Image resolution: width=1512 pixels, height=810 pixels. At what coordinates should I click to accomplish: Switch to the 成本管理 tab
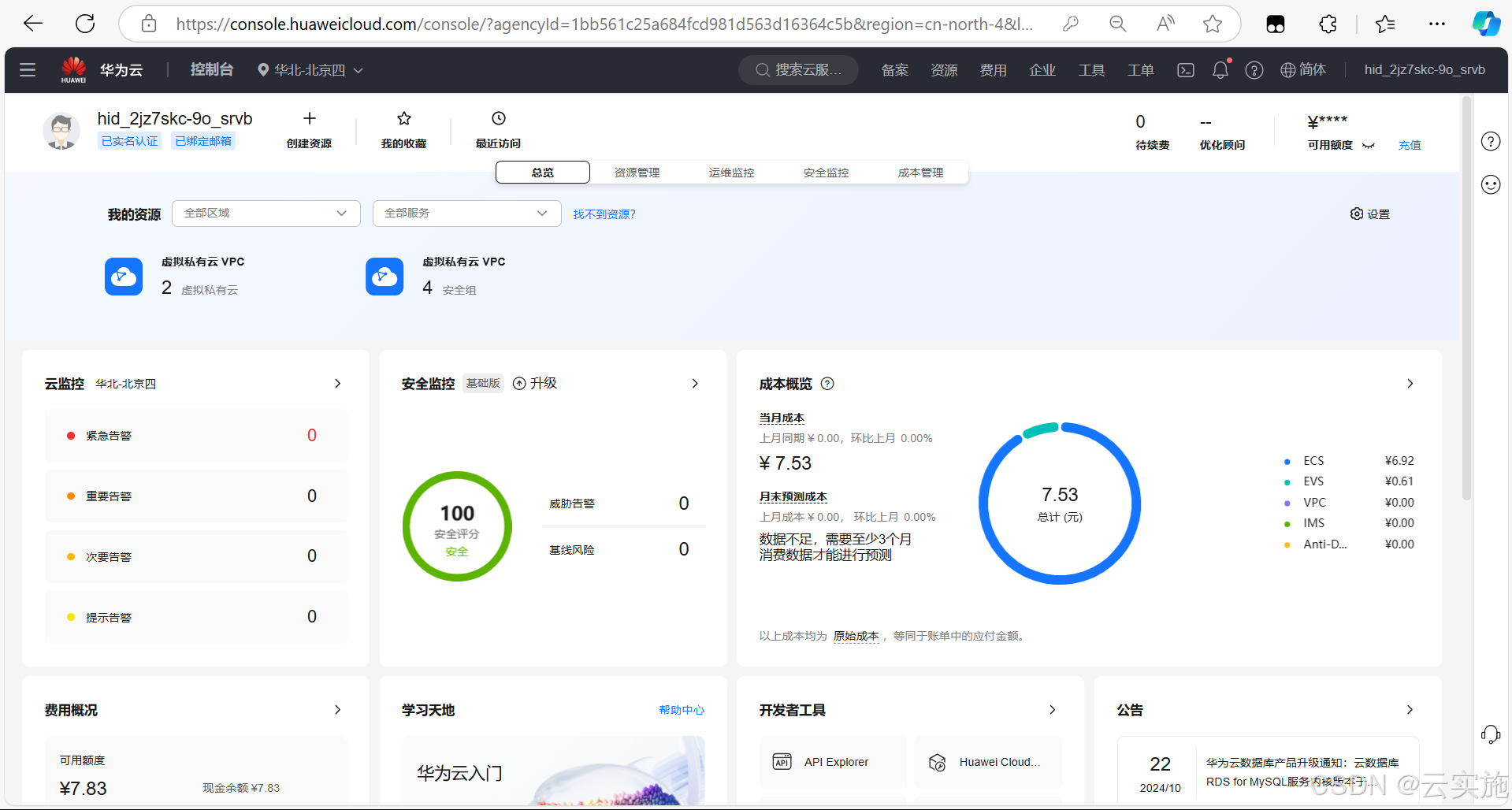pos(920,173)
